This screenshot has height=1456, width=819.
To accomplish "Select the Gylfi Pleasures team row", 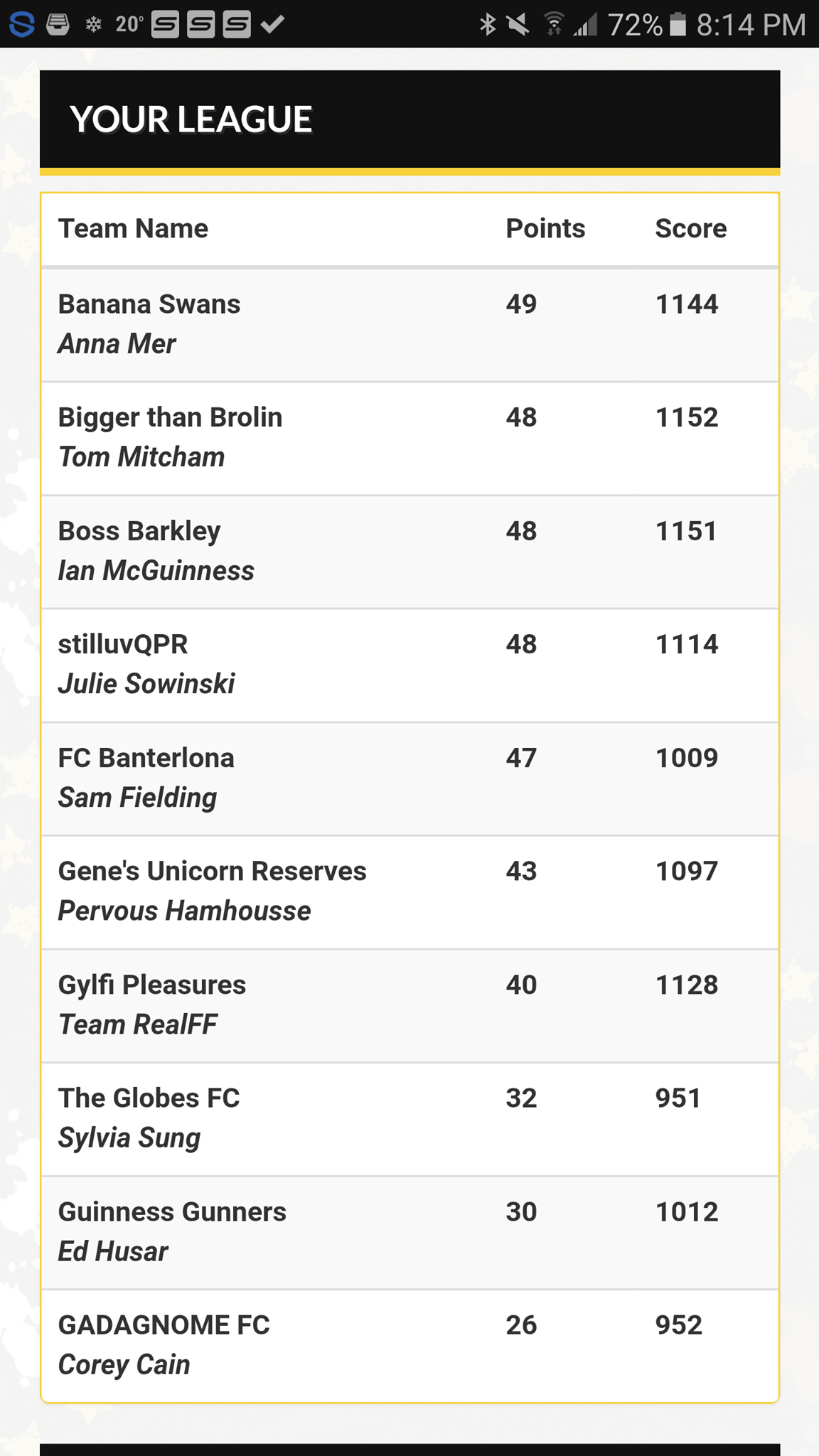I will (x=409, y=1006).
